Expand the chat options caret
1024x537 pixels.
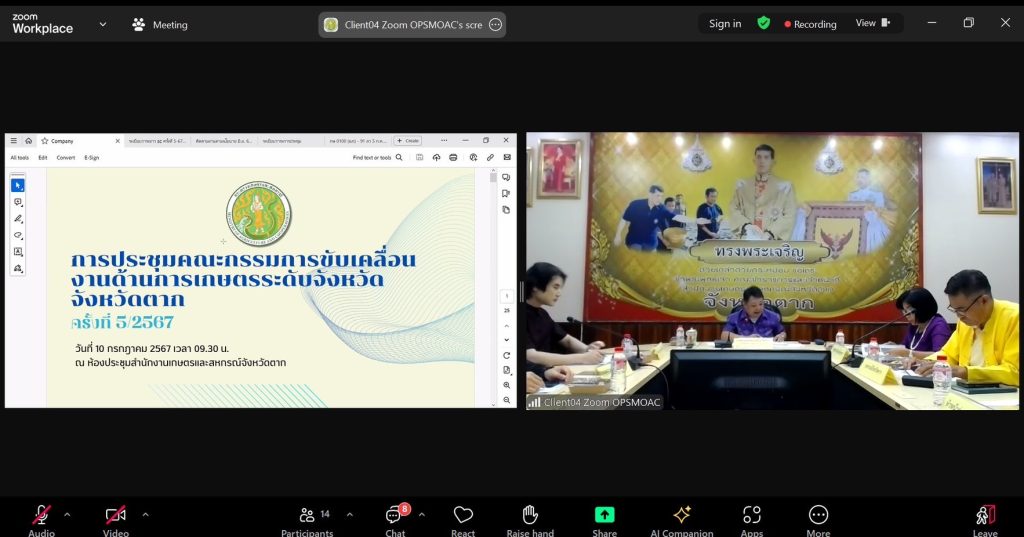point(422,515)
